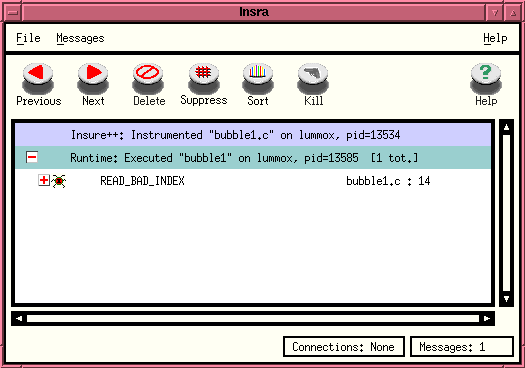Screen dimensions: 525x368
Task: Click the bubble1.c : 14 location
Action: (388, 181)
